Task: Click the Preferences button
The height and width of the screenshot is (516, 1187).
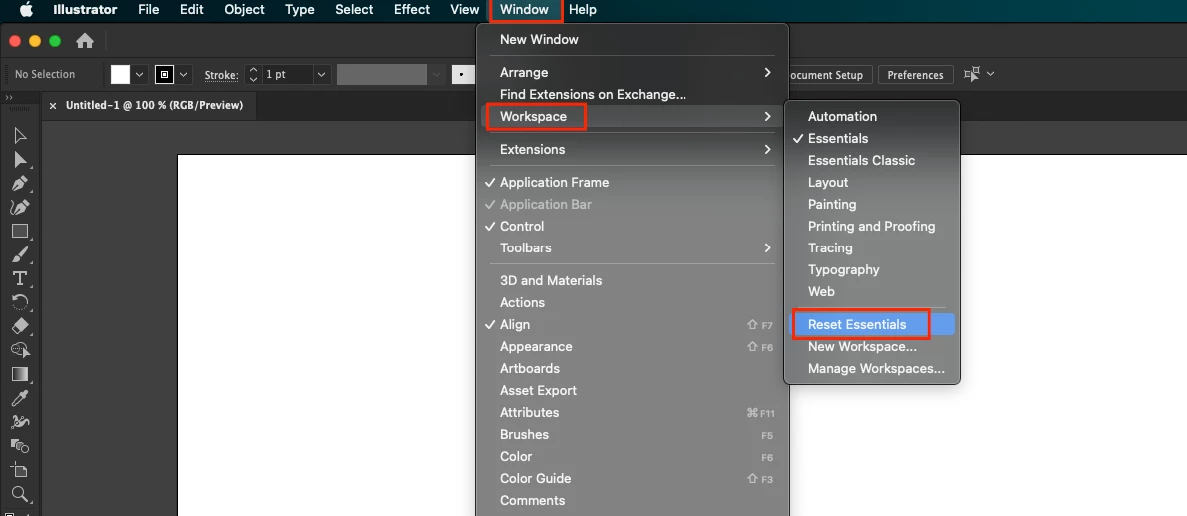Action: coord(915,75)
